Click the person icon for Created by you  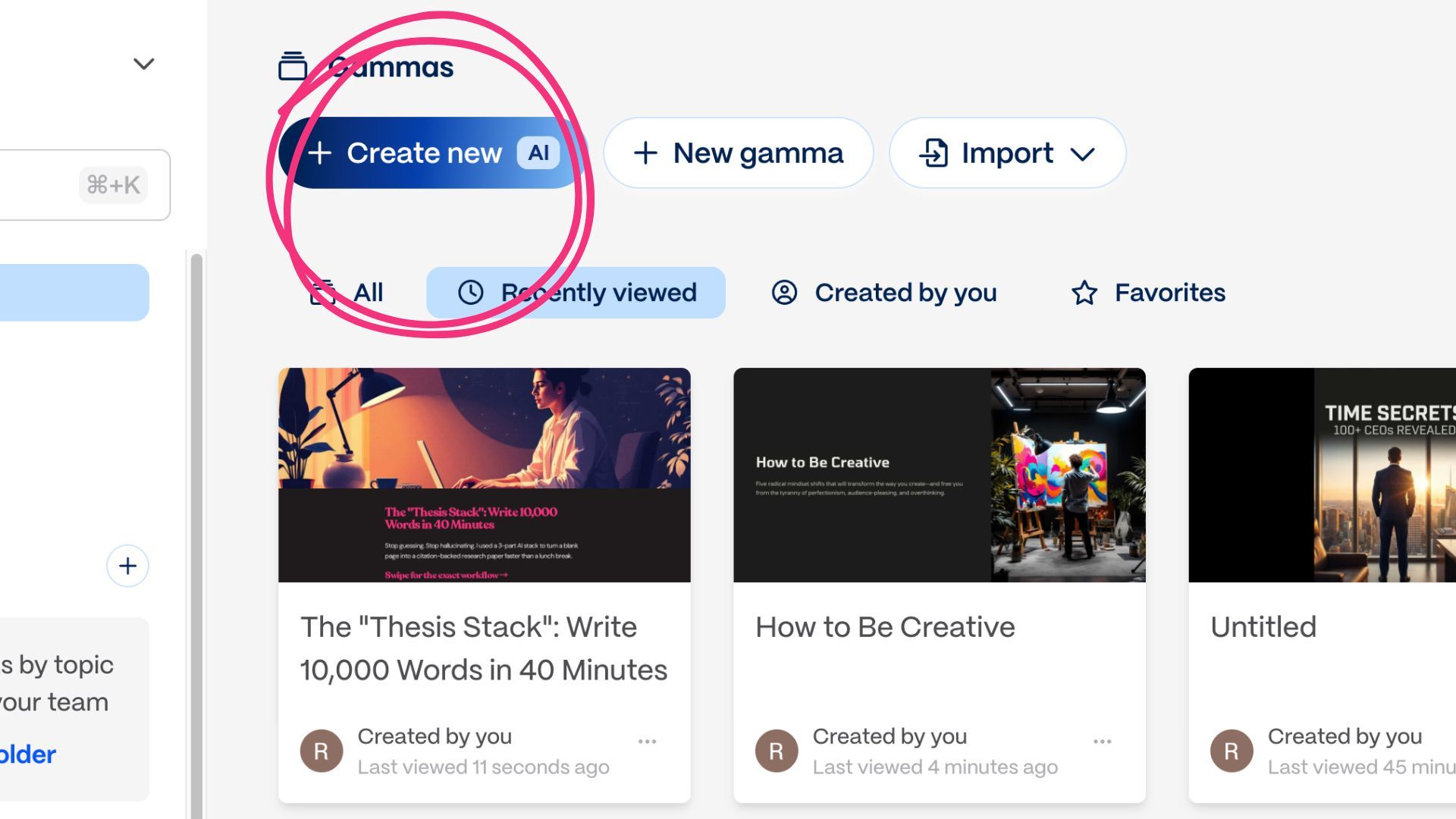pyautogui.click(x=784, y=293)
